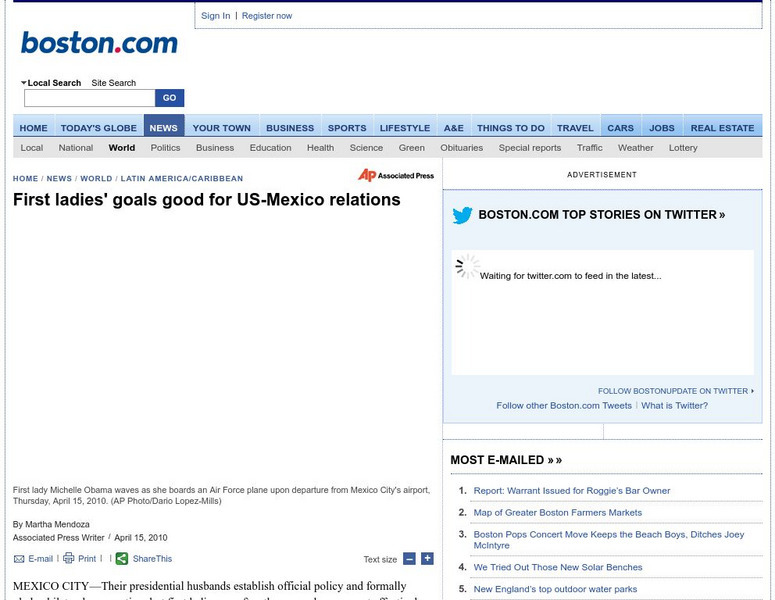Select the Science subsection
This screenshot has height=600, width=775.
click(x=366, y=148)
